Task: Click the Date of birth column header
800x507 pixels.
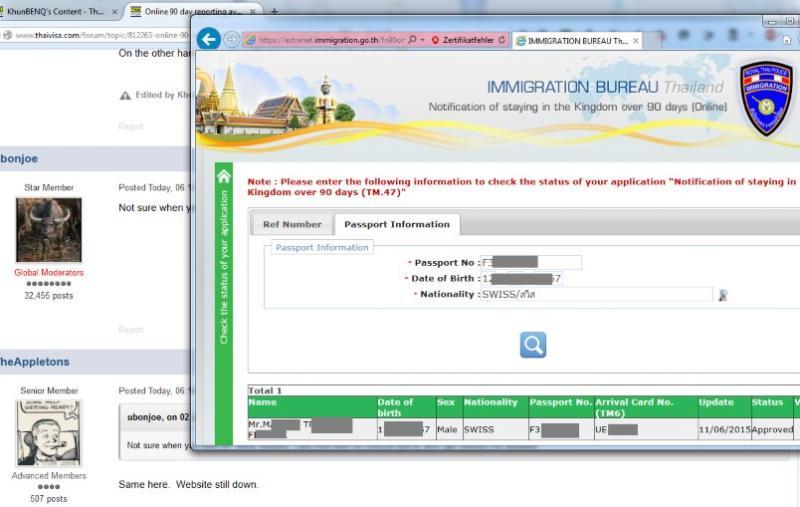Action: click(406, 407)
